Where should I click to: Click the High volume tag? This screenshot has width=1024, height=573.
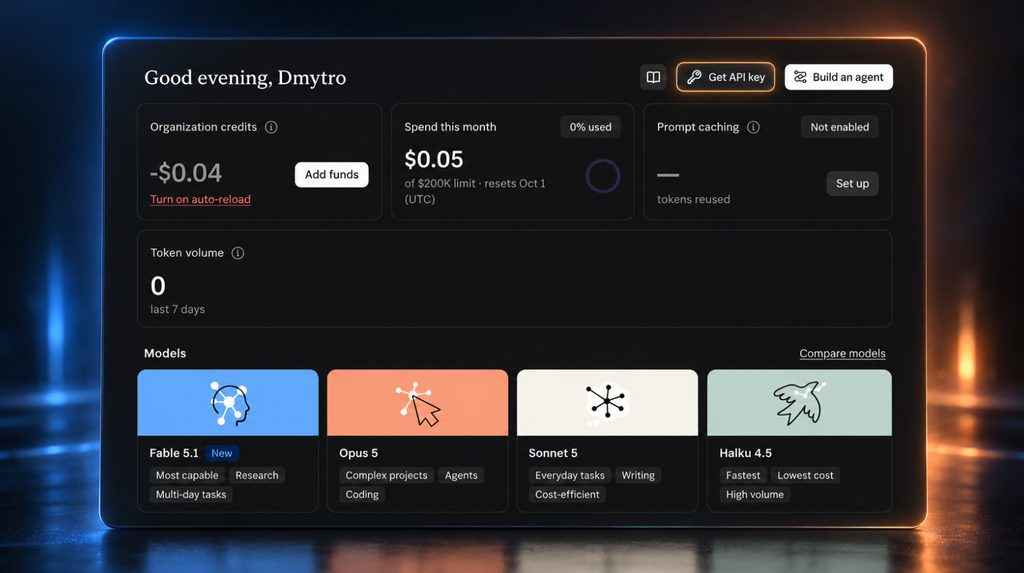click(754, 495)
